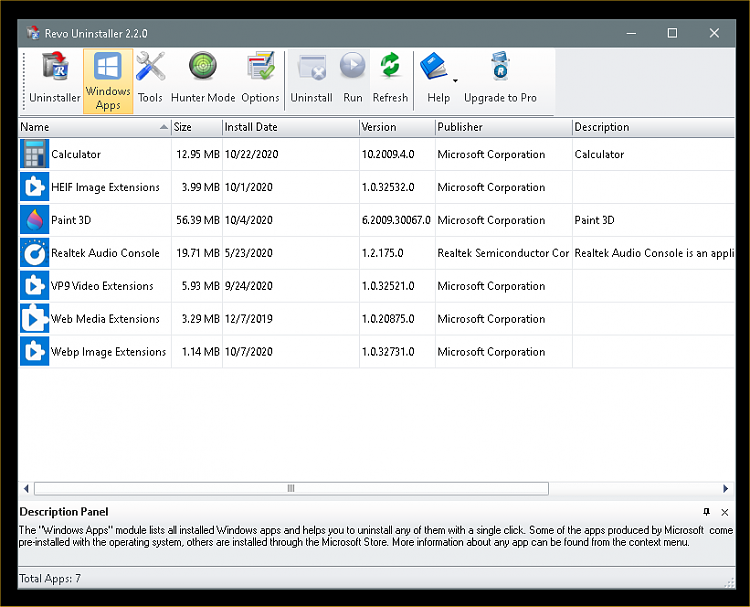The height and width of the screenshot is (607, 750).
Task: Click the Revo Uninstaller title bar icon
Action: [x=33, y=33]
